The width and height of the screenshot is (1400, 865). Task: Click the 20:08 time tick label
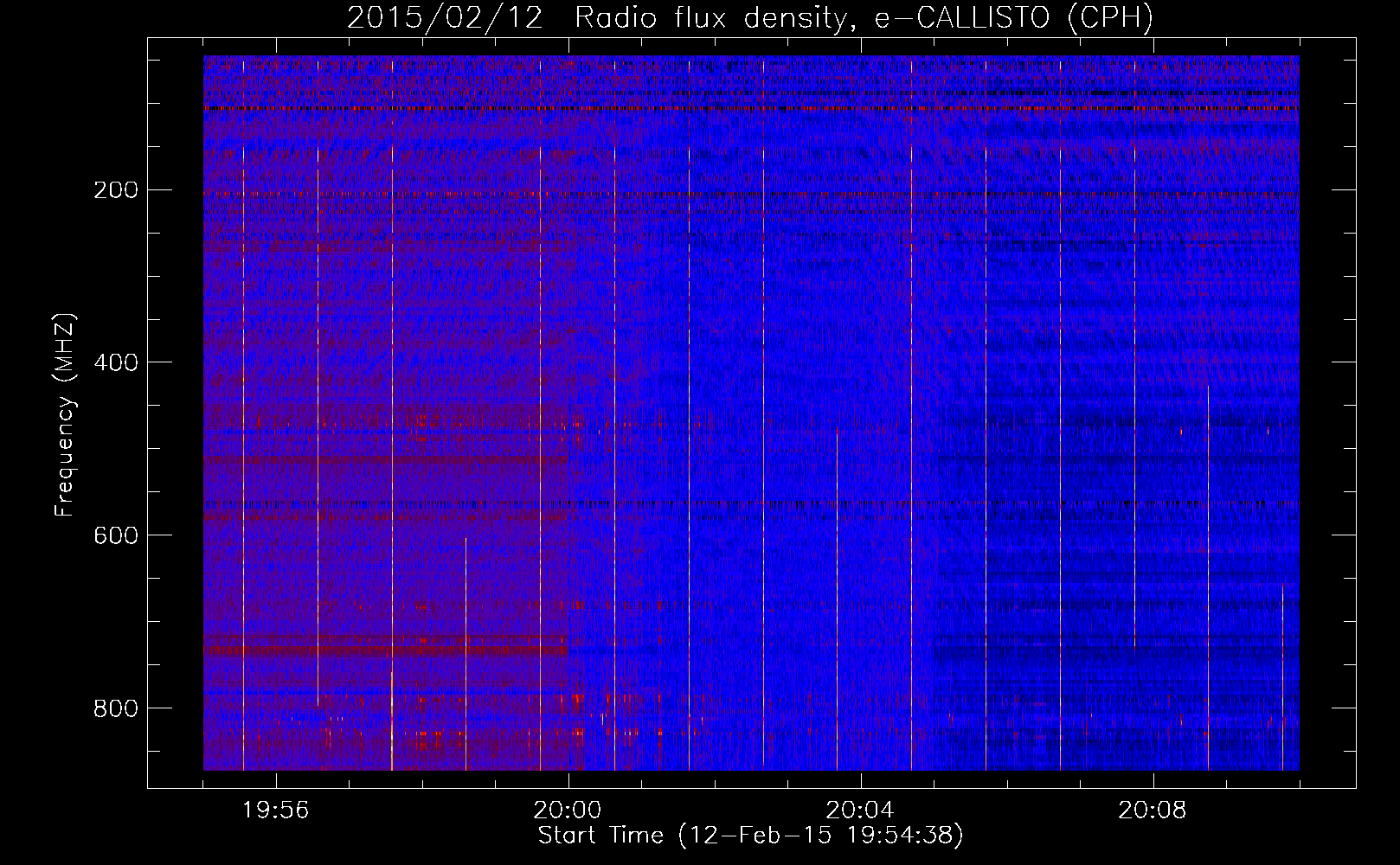(x=1153, y=811)
